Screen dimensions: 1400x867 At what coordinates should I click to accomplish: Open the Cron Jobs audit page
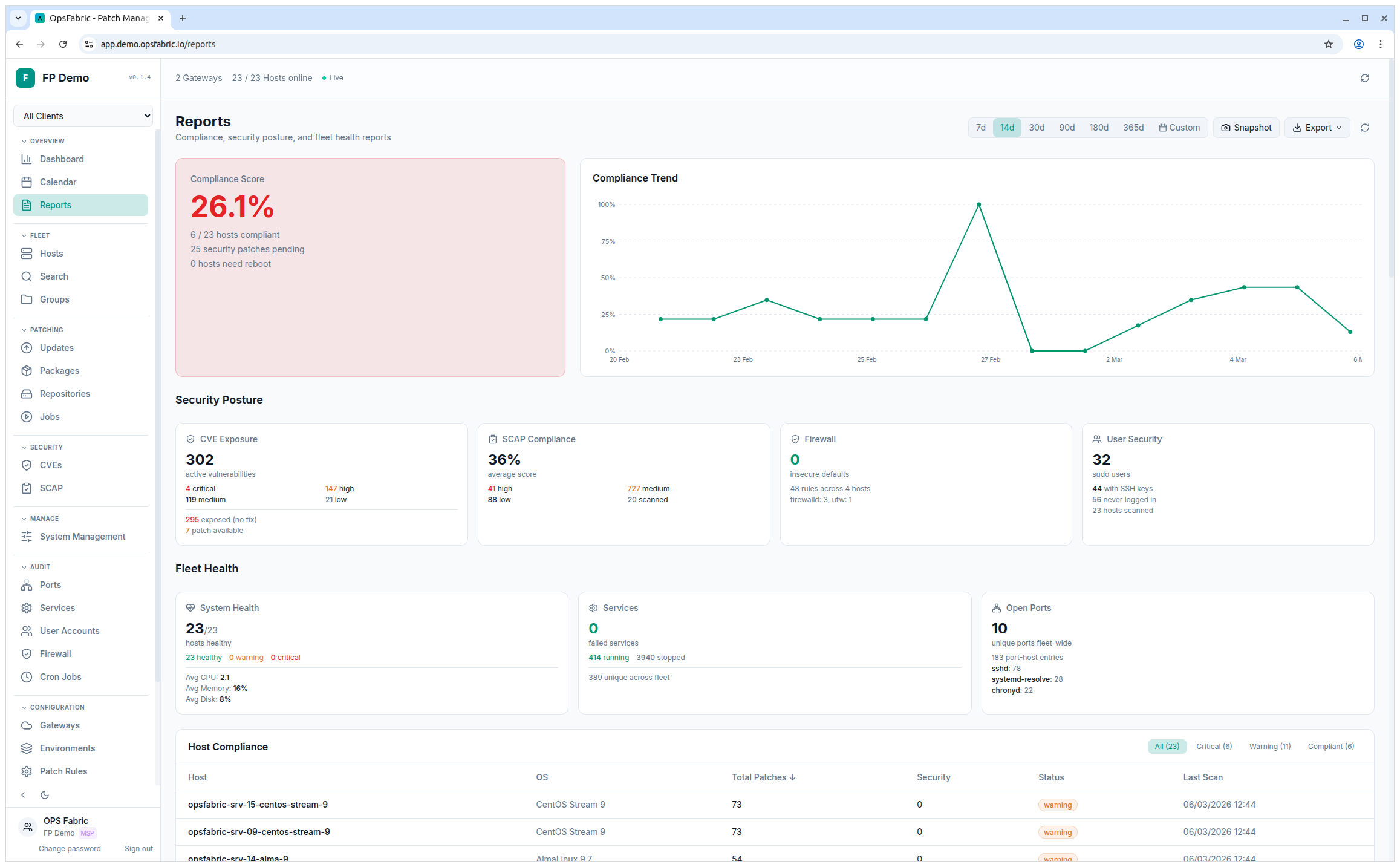point(60,676)
